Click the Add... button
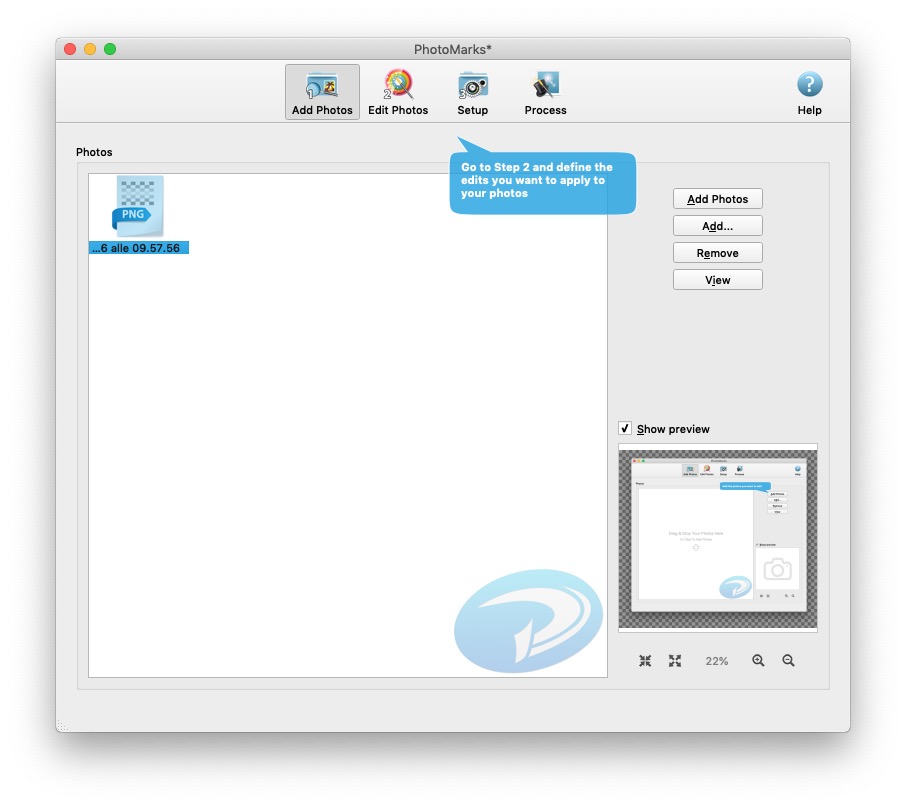Screen dimensions: 906x806 717,225
